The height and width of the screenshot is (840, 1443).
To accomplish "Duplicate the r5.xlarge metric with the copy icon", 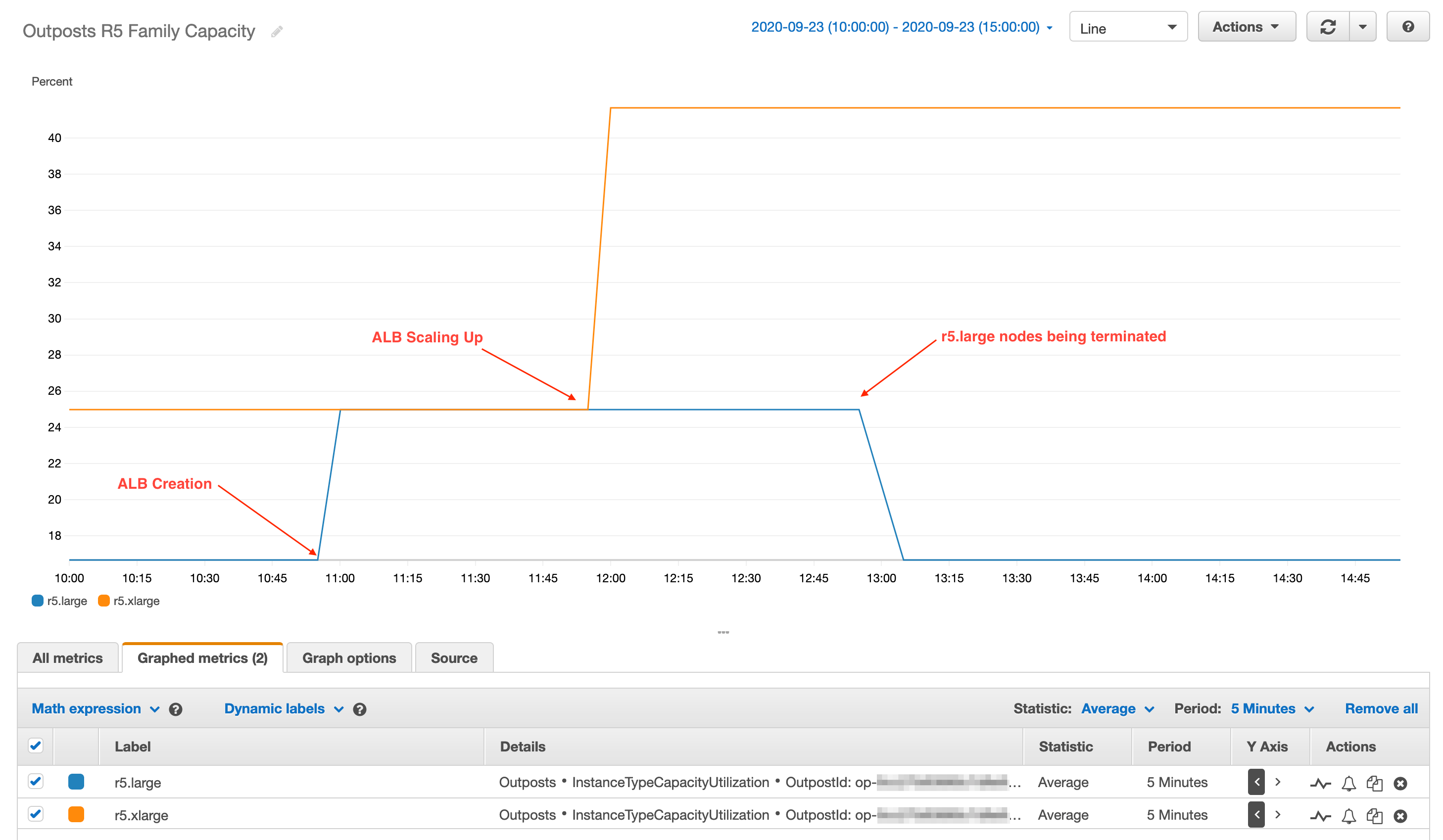I will pos(1374,816).
